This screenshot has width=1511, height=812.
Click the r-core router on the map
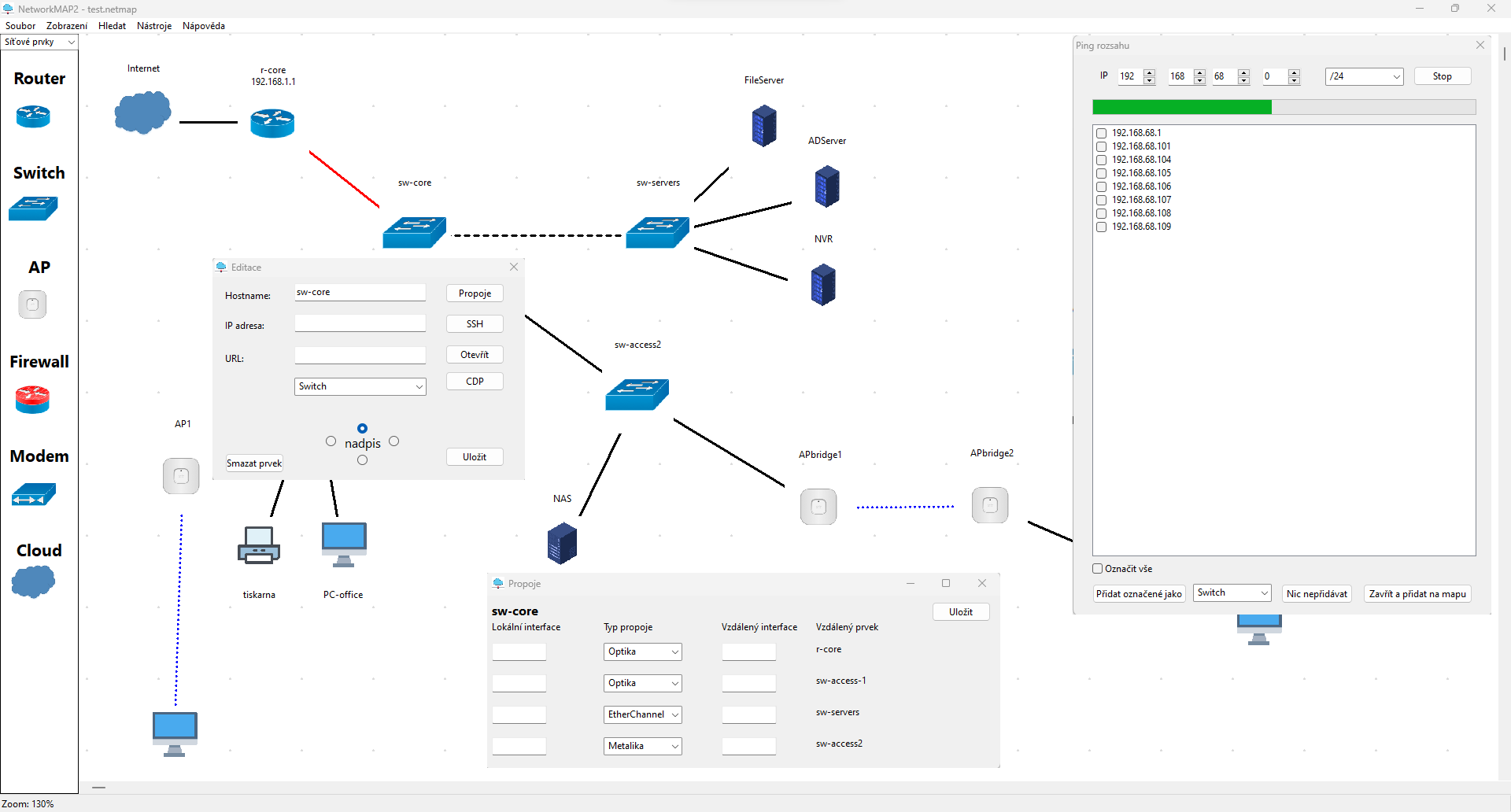coord(272,123)
